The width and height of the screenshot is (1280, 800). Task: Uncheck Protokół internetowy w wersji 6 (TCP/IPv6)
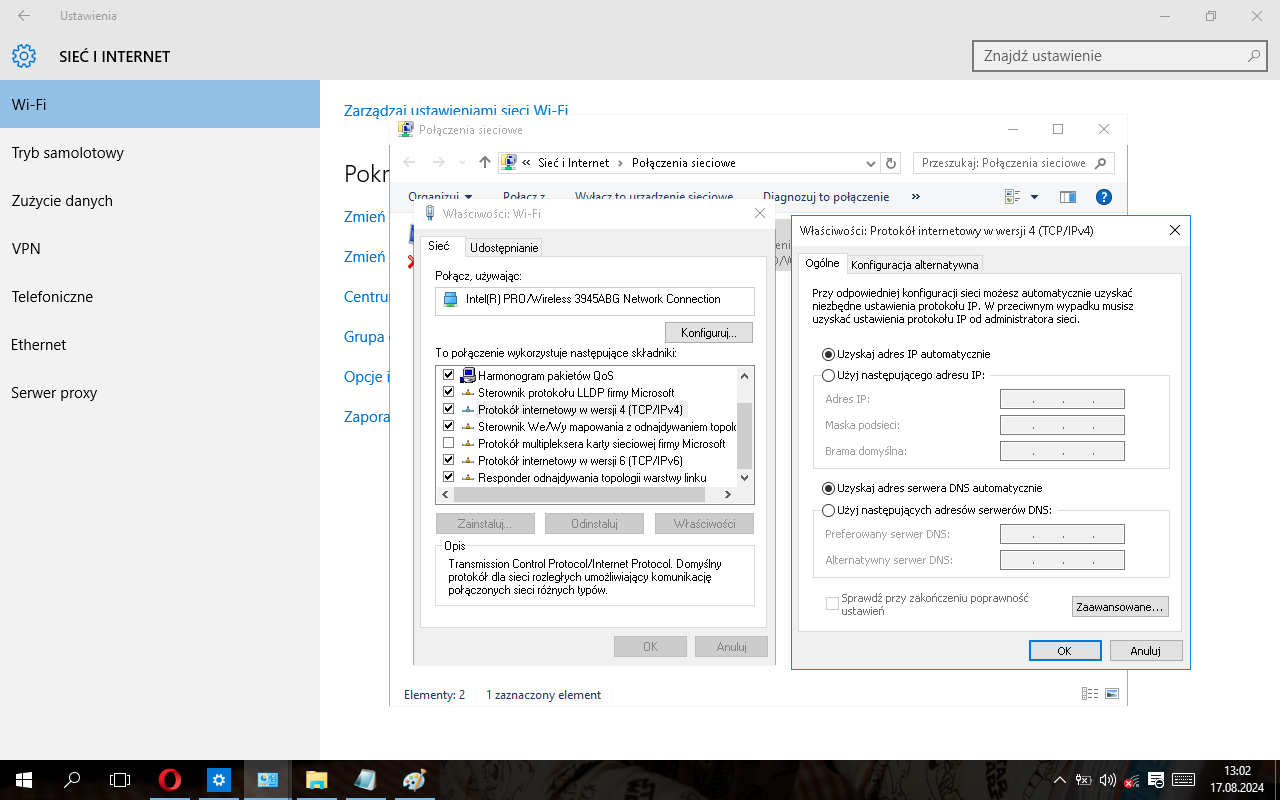coord(448,461)
